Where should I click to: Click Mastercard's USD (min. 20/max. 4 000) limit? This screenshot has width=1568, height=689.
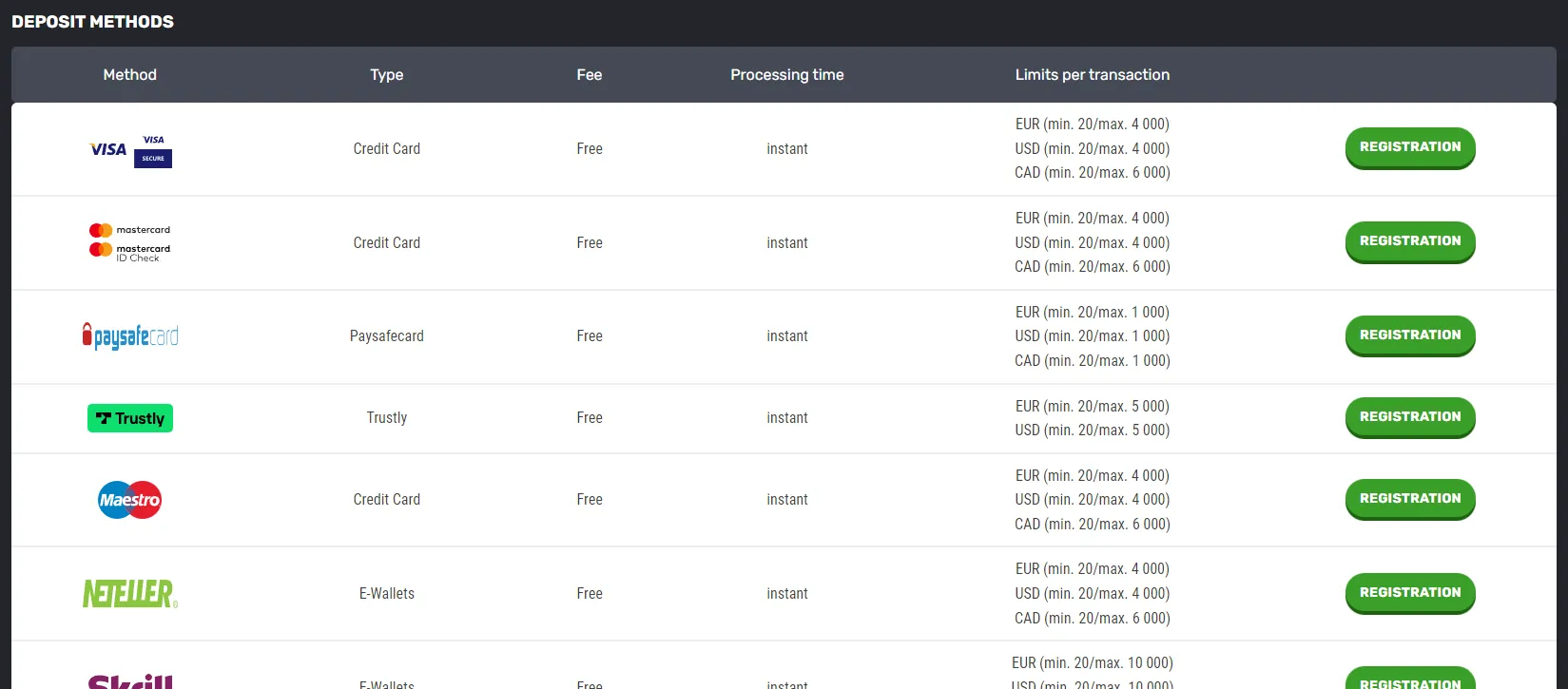pos(1093,243)
